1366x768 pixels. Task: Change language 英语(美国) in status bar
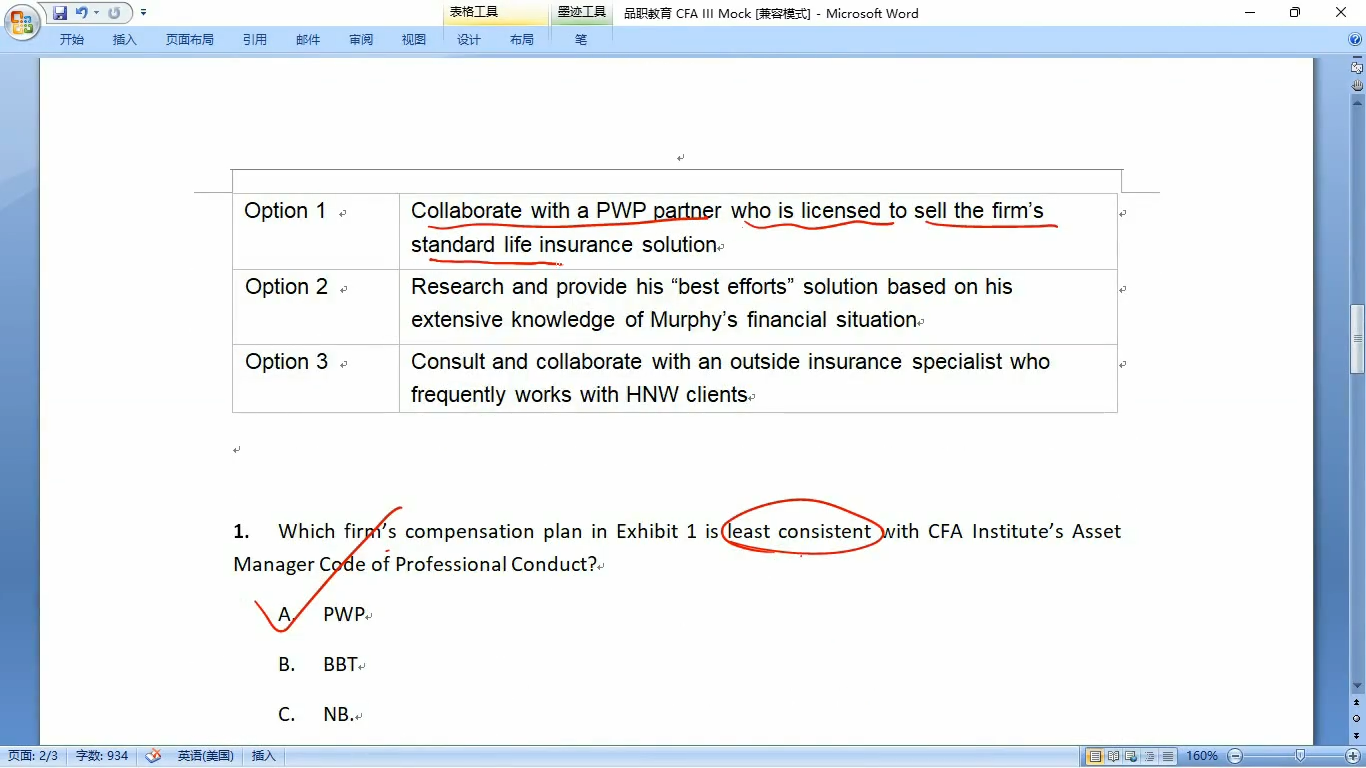click(205, 756)
